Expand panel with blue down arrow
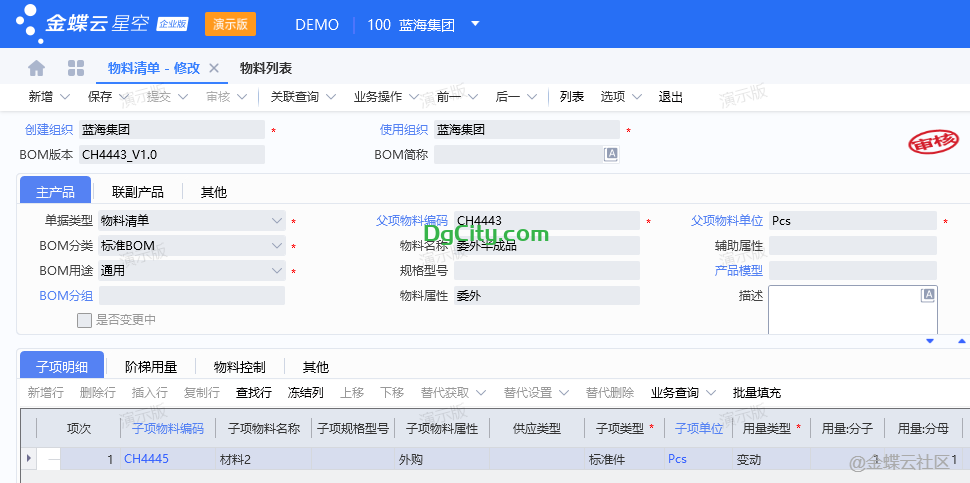Viewport: 970px width, 483px height. point(929,341)
